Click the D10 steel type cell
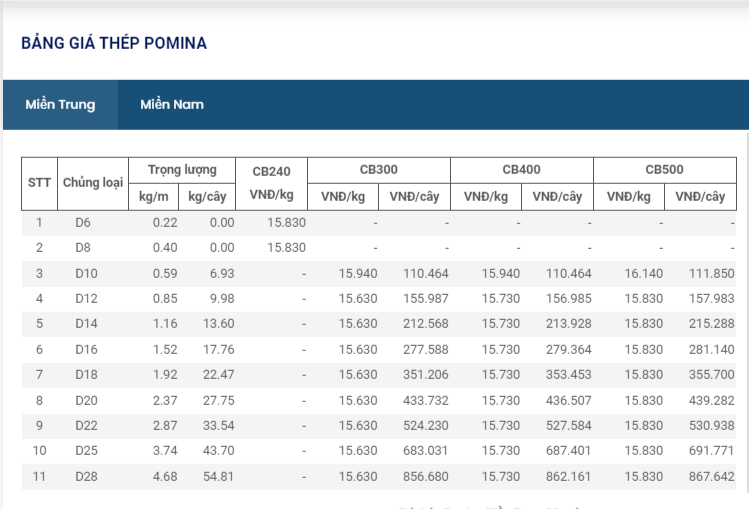The width and height of the screenshot is (749, 509). pos(87,273)
